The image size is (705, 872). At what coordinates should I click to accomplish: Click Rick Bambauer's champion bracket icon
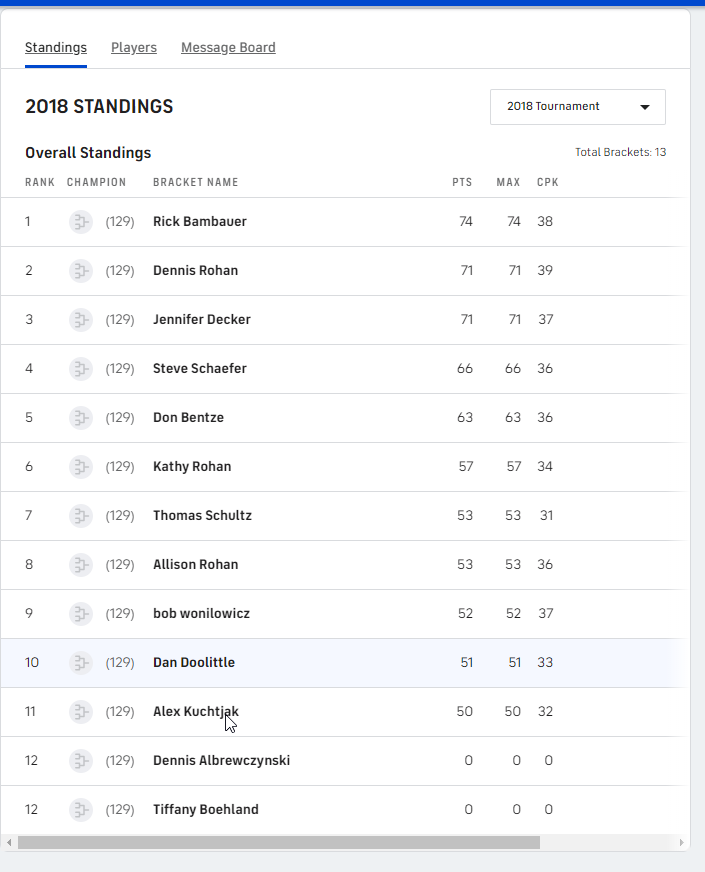coord(80,222)
